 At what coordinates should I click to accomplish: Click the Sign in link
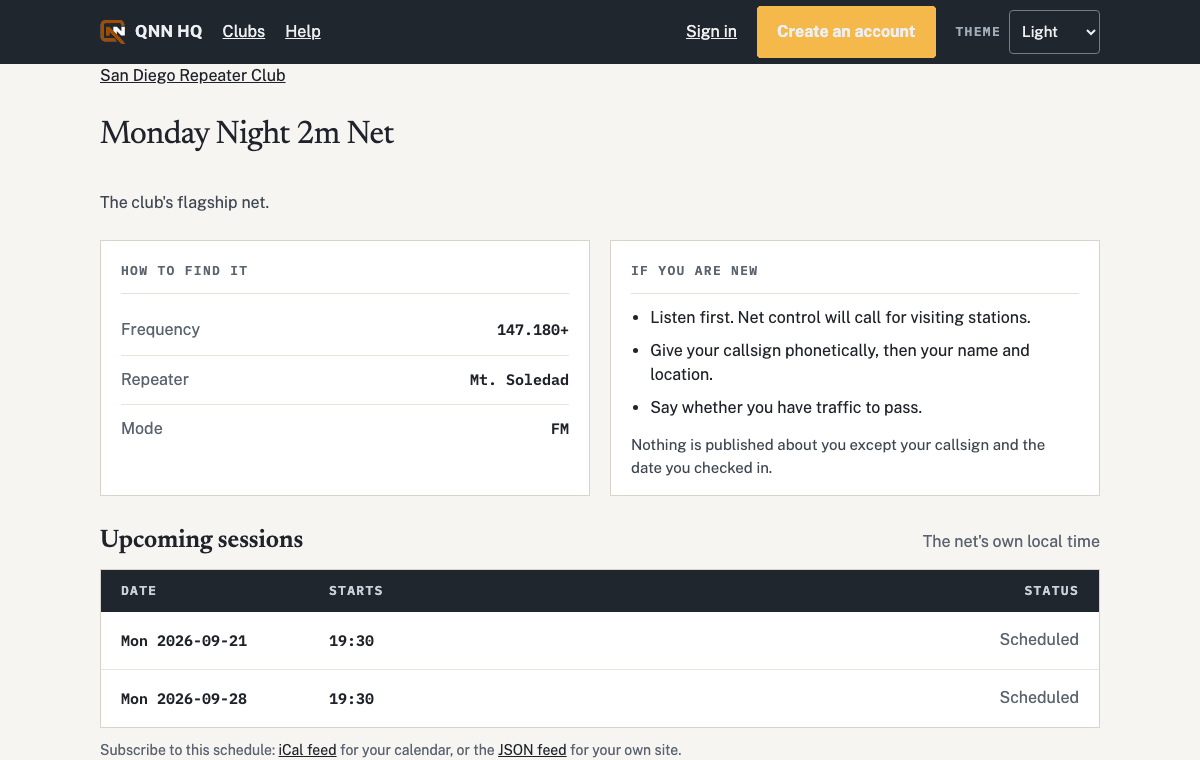711,32
